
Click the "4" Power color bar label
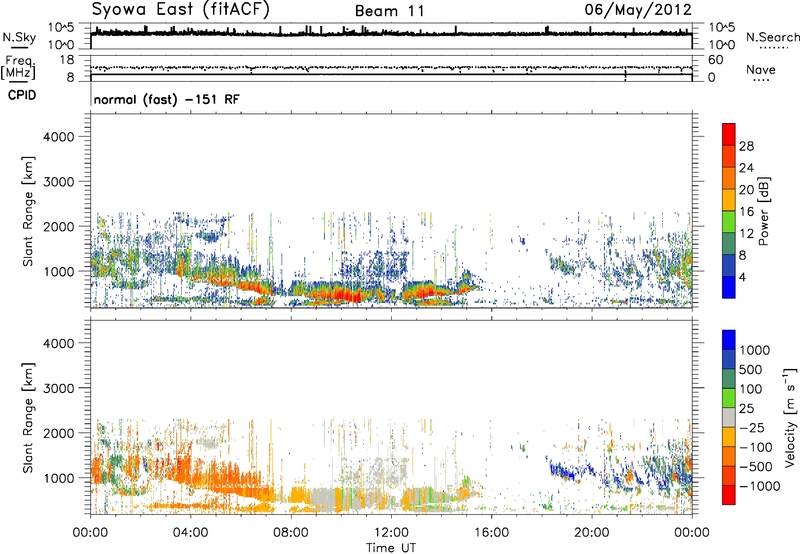pos(743,277)
